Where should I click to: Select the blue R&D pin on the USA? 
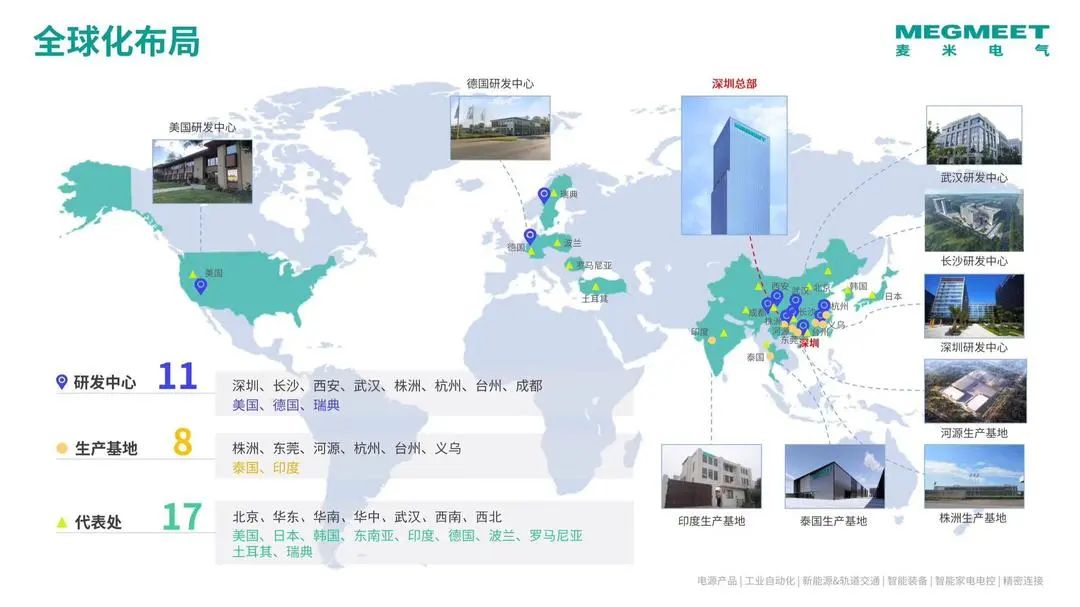click(200, 286)
